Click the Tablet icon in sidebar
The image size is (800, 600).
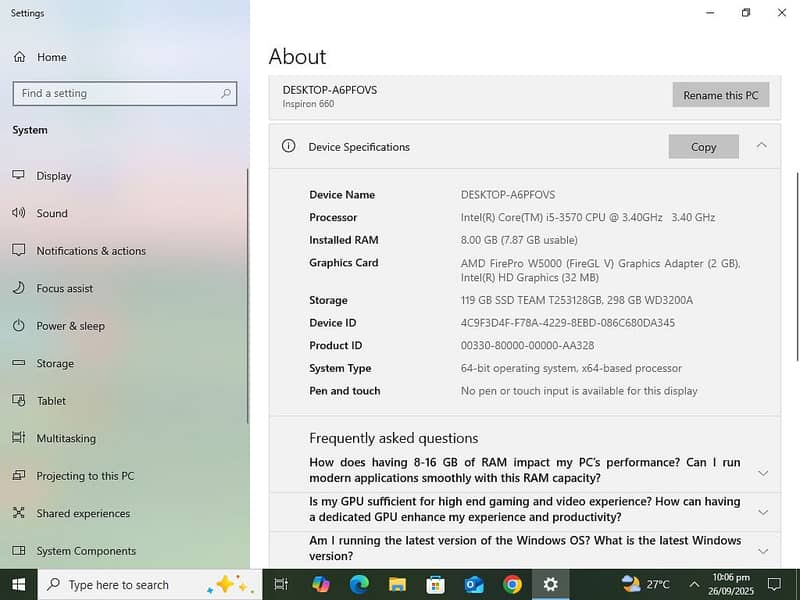pos(18,401)
